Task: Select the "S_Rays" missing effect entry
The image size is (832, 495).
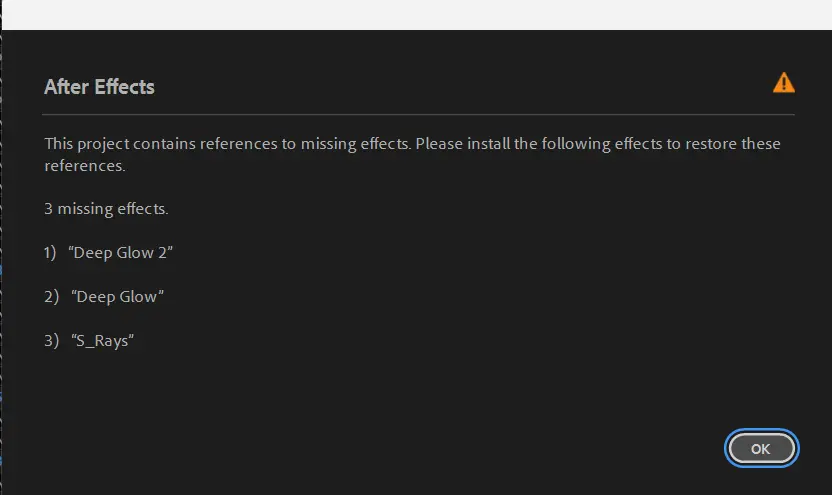Action: tap(103, 341)
